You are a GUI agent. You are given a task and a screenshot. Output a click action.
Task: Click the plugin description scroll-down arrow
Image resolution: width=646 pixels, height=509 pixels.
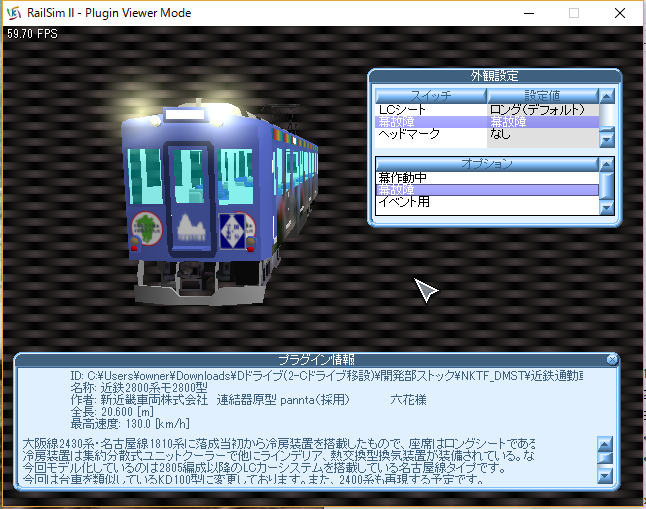click(605, 476)
